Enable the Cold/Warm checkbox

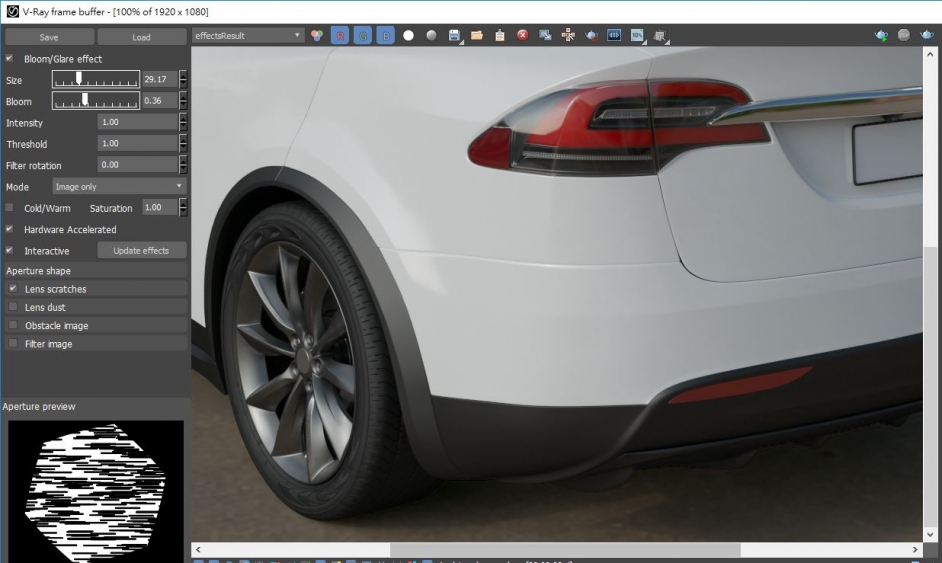(10, 208)
